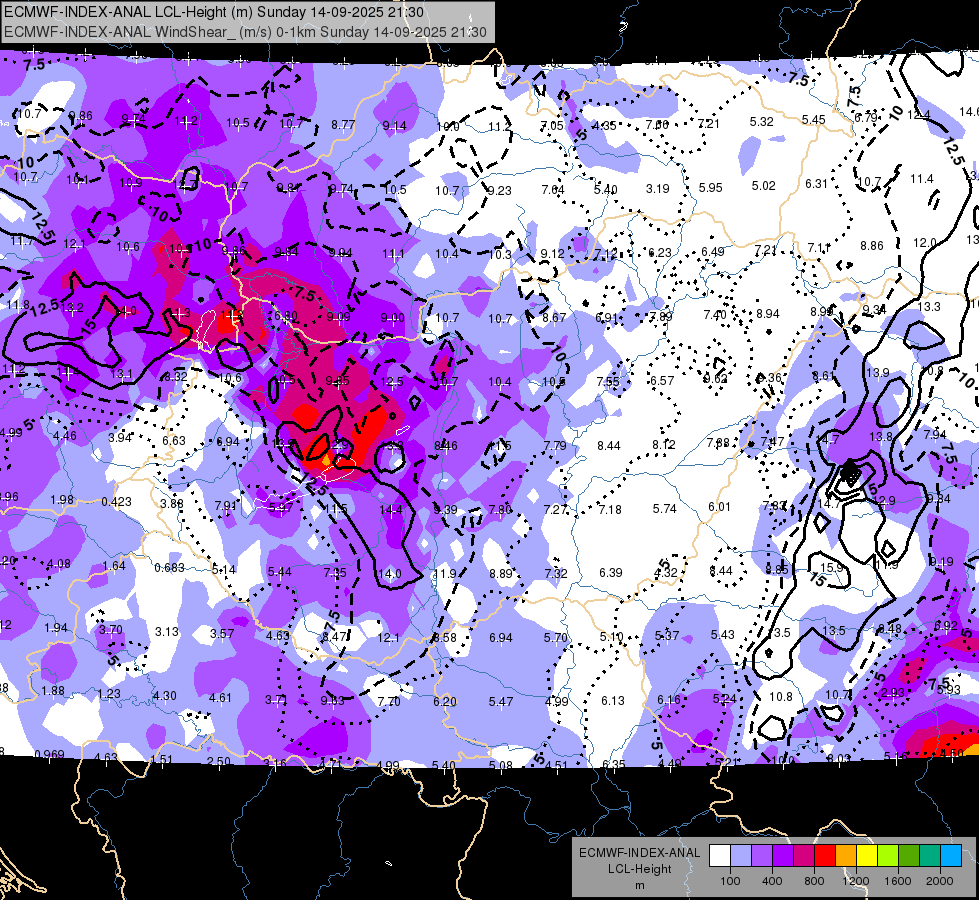Click the wind shear value "12.0"

click(x=925, y=242)
